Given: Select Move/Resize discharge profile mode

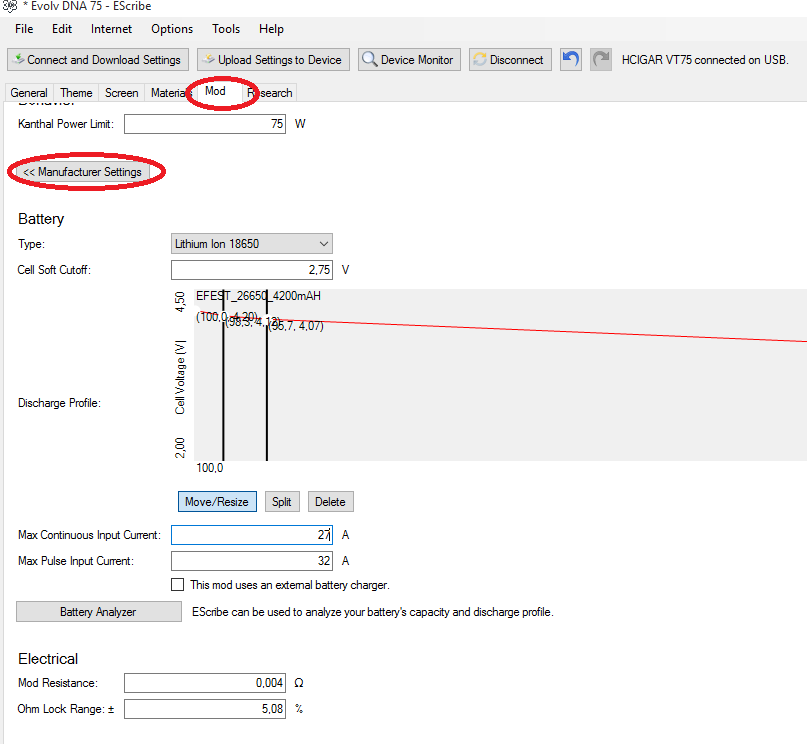Looking at the screenshot, I should pyautogui.click(x=218, y=502).
